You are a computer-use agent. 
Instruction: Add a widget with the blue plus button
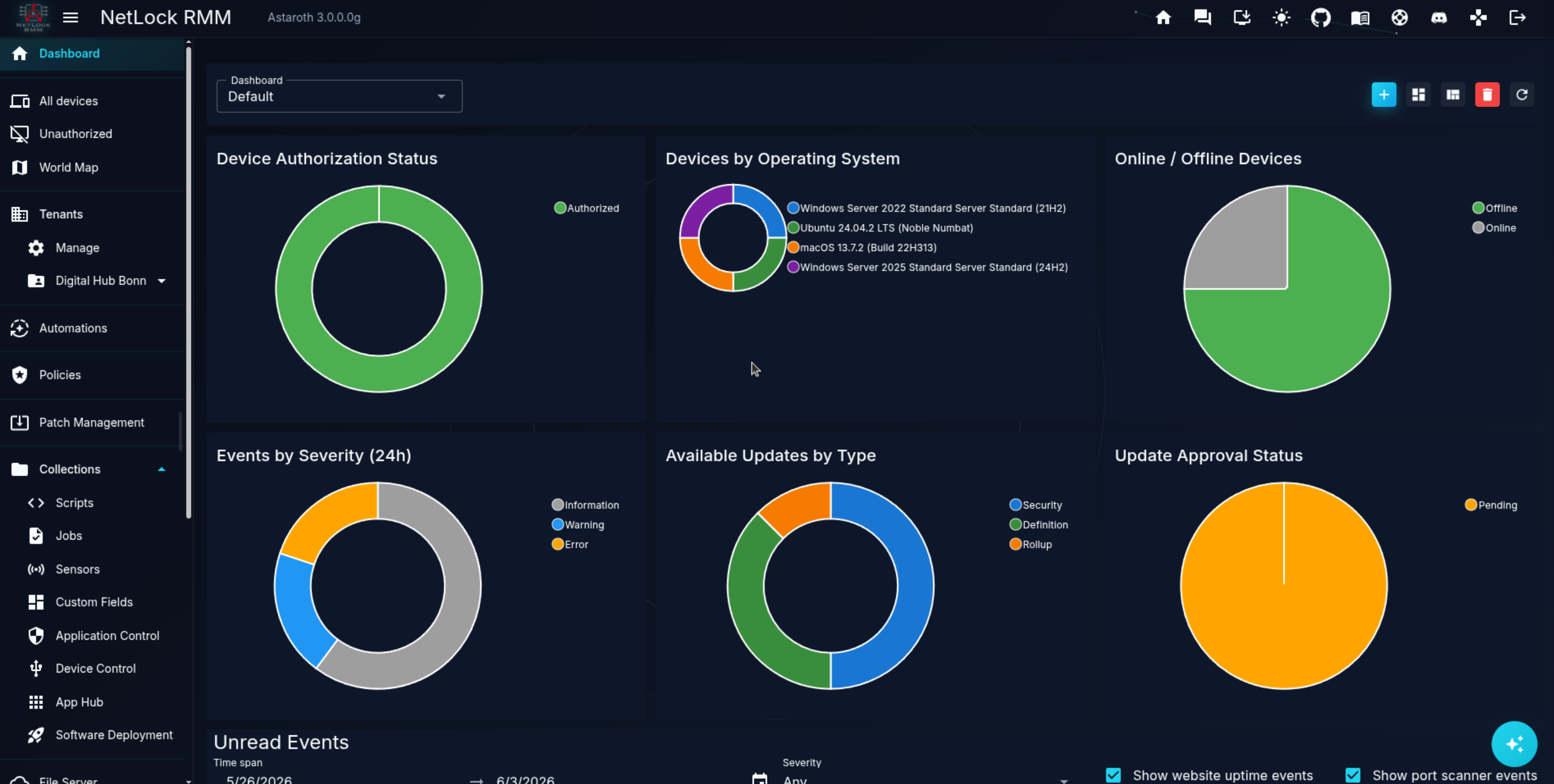click(x=1384, y=95)
